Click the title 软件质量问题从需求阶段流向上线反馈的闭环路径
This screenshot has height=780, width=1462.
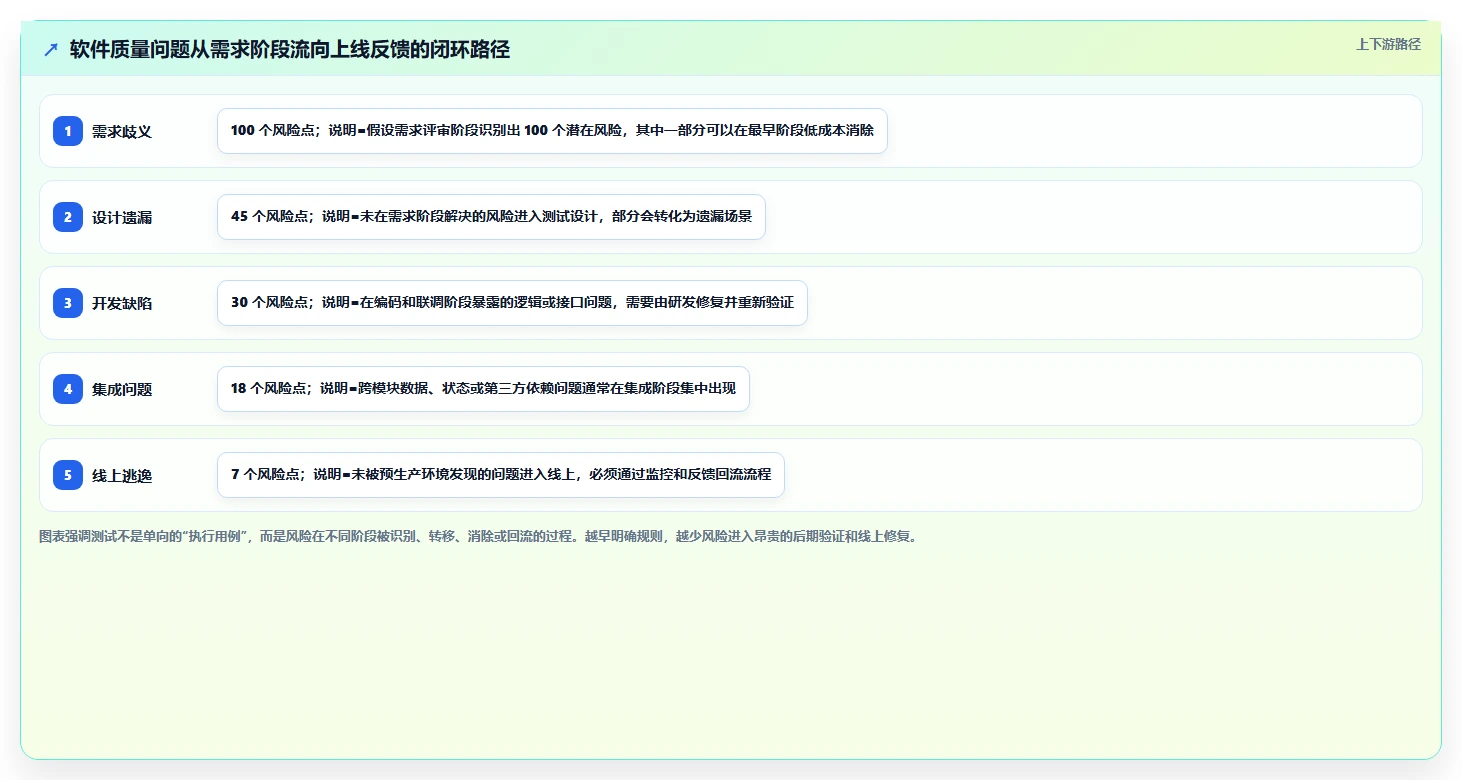point(290,50)
